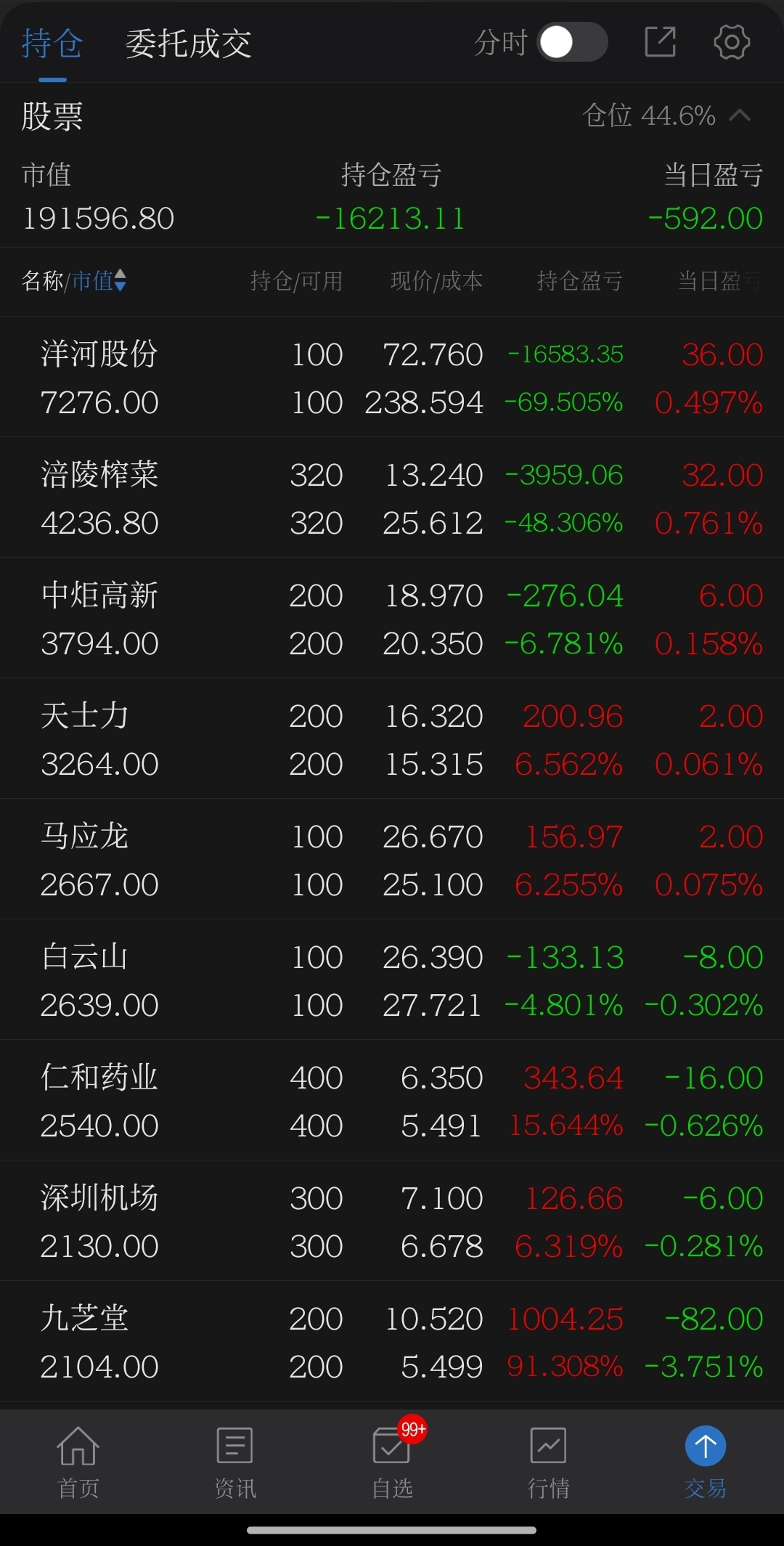The image size is (784, 1546).
Task: Open 自选 watchlist with 99+ badge
Action: pyautogui.click(x=393, y=1462)
